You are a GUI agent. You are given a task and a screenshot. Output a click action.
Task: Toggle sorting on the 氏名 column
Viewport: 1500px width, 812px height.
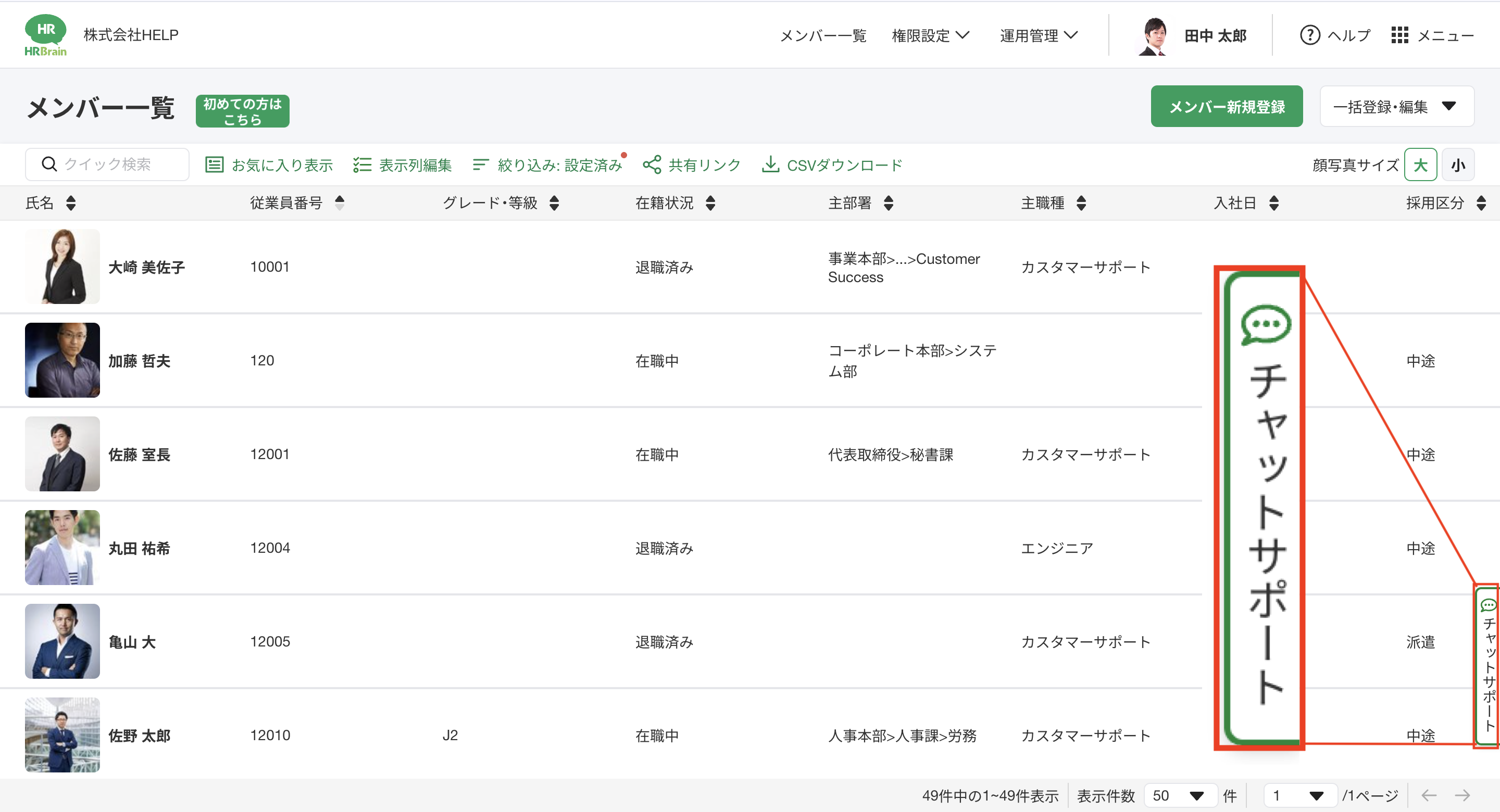pos(70,203)
